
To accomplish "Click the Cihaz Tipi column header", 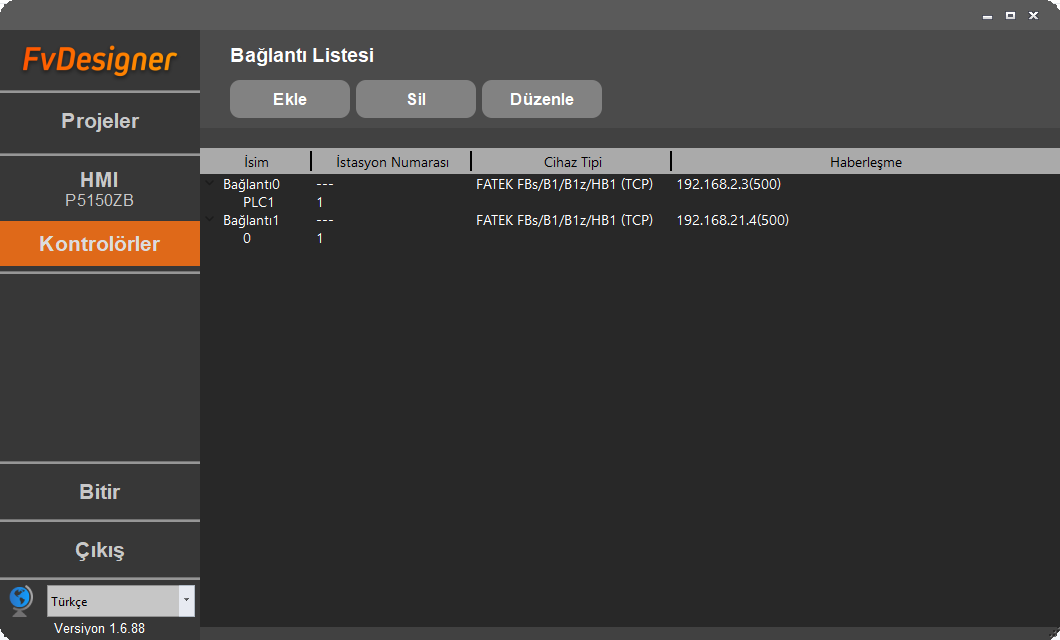I will (572, 162).
